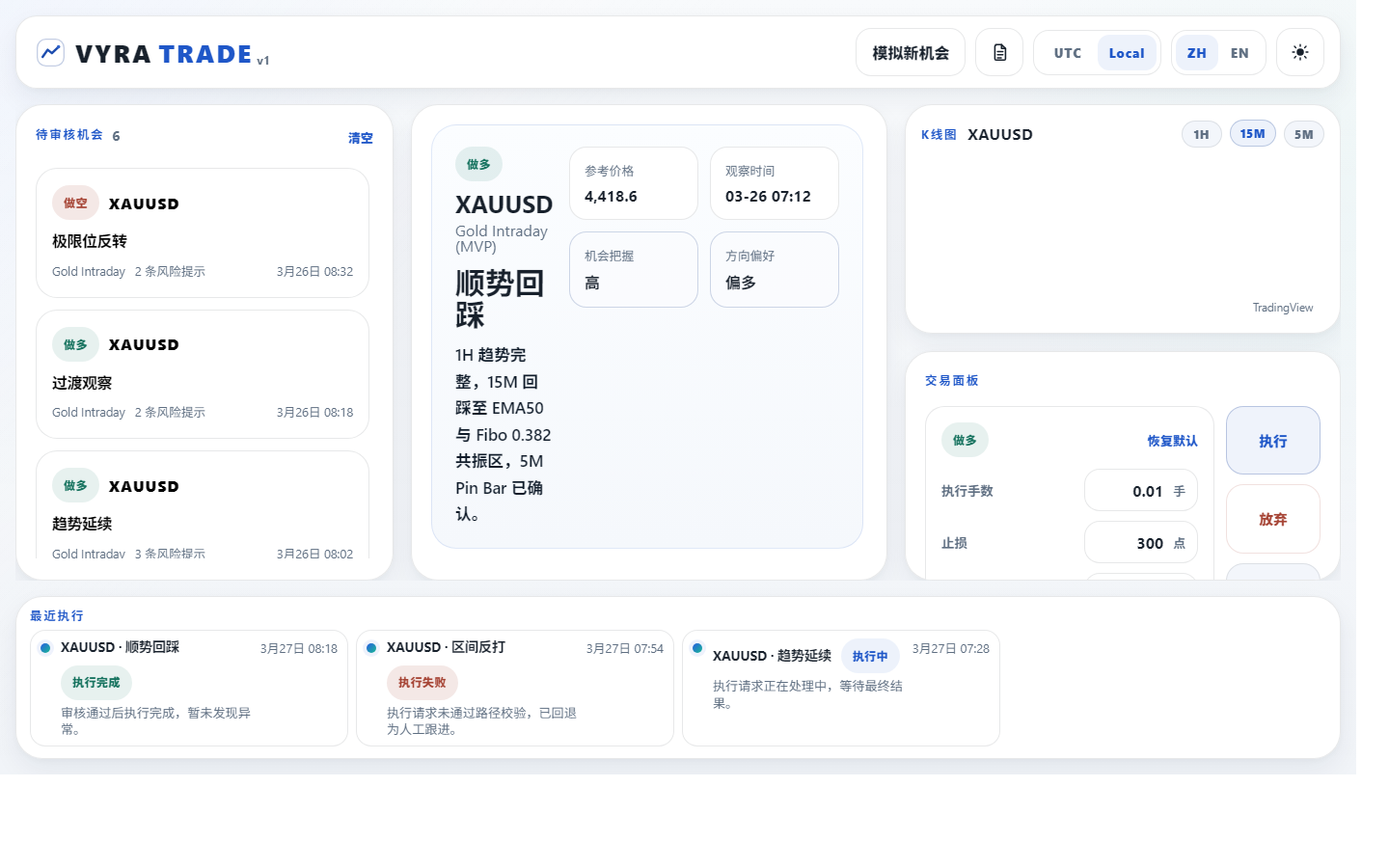Select the 过渡观察 opportunity card
Viewport: 1389px width, 868px height.
[x=202, y=374]
